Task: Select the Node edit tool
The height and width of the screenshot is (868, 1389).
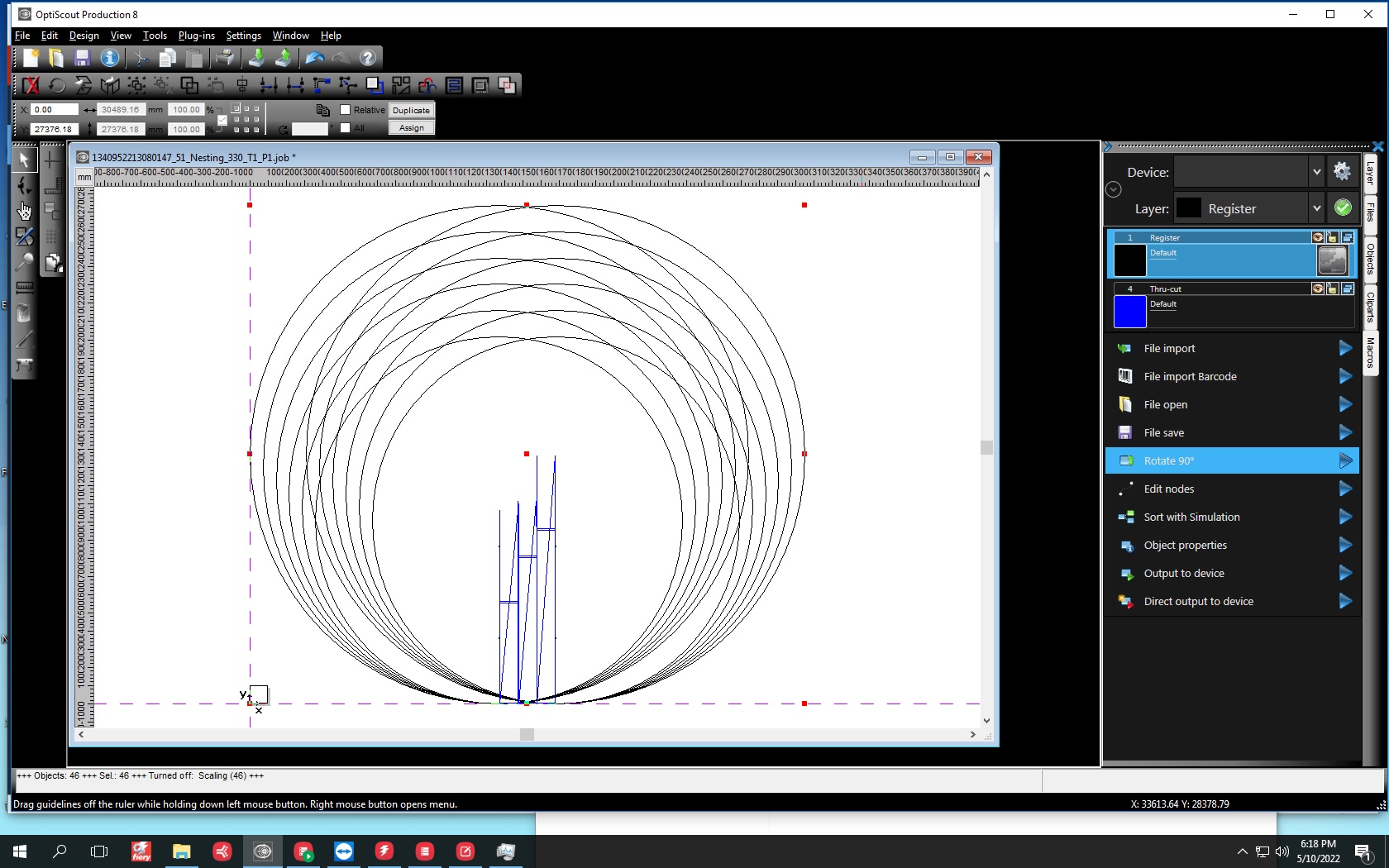Action: coord(24,185)
